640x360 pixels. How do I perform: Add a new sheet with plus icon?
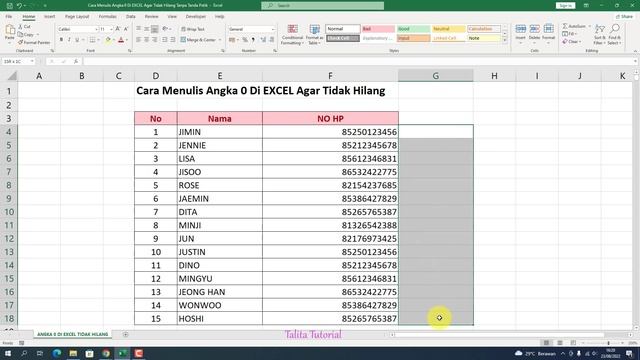pos(125,334)
